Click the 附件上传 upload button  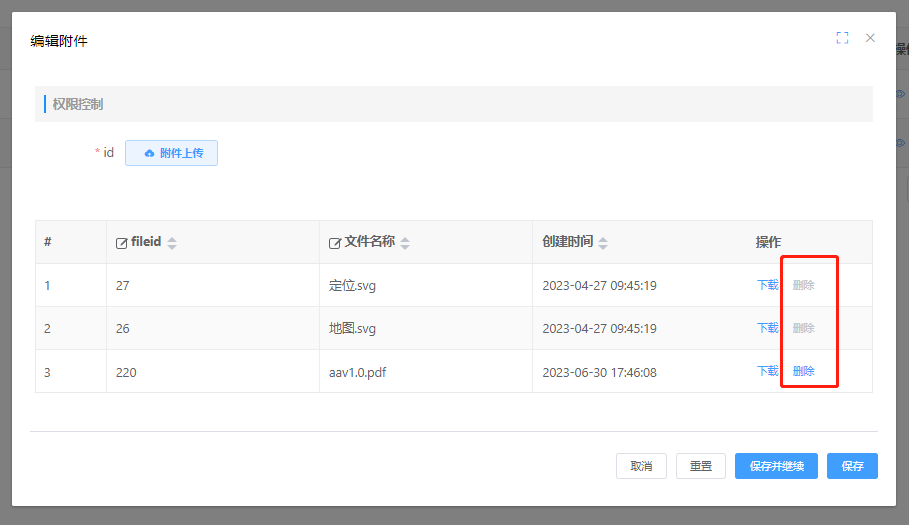[x=171, y=153]
